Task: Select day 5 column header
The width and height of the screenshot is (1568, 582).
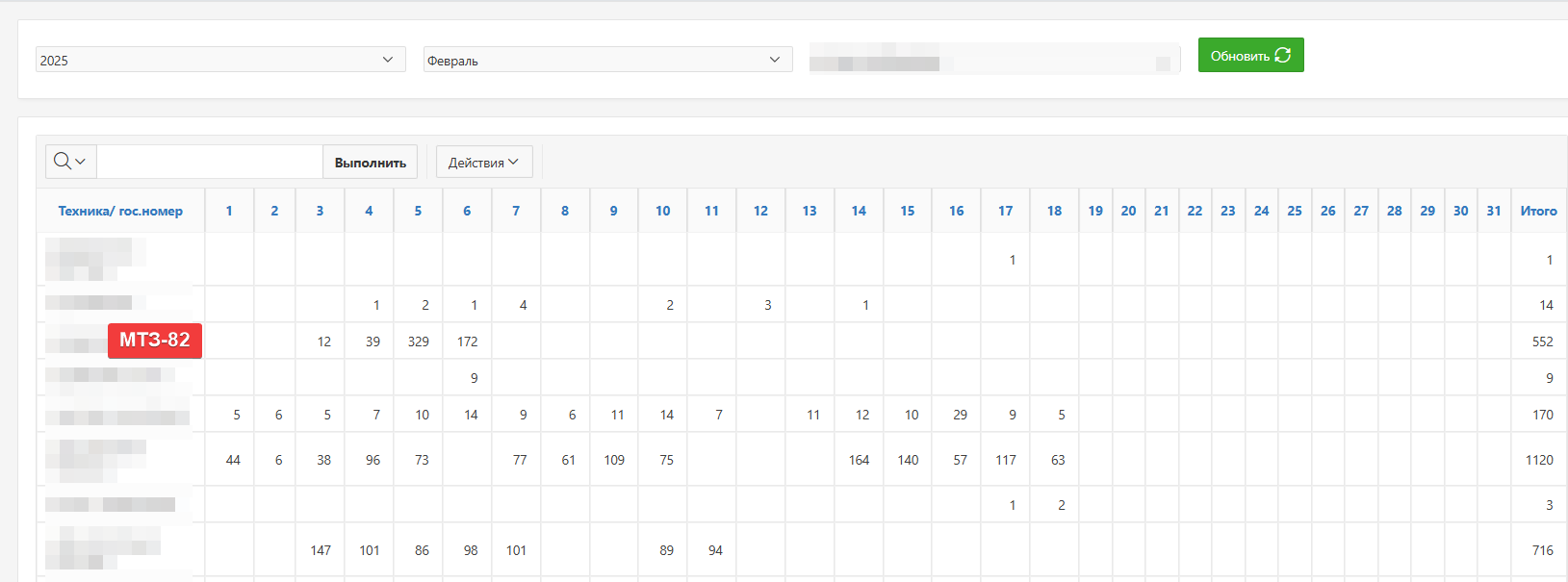Action: (418, 211)
